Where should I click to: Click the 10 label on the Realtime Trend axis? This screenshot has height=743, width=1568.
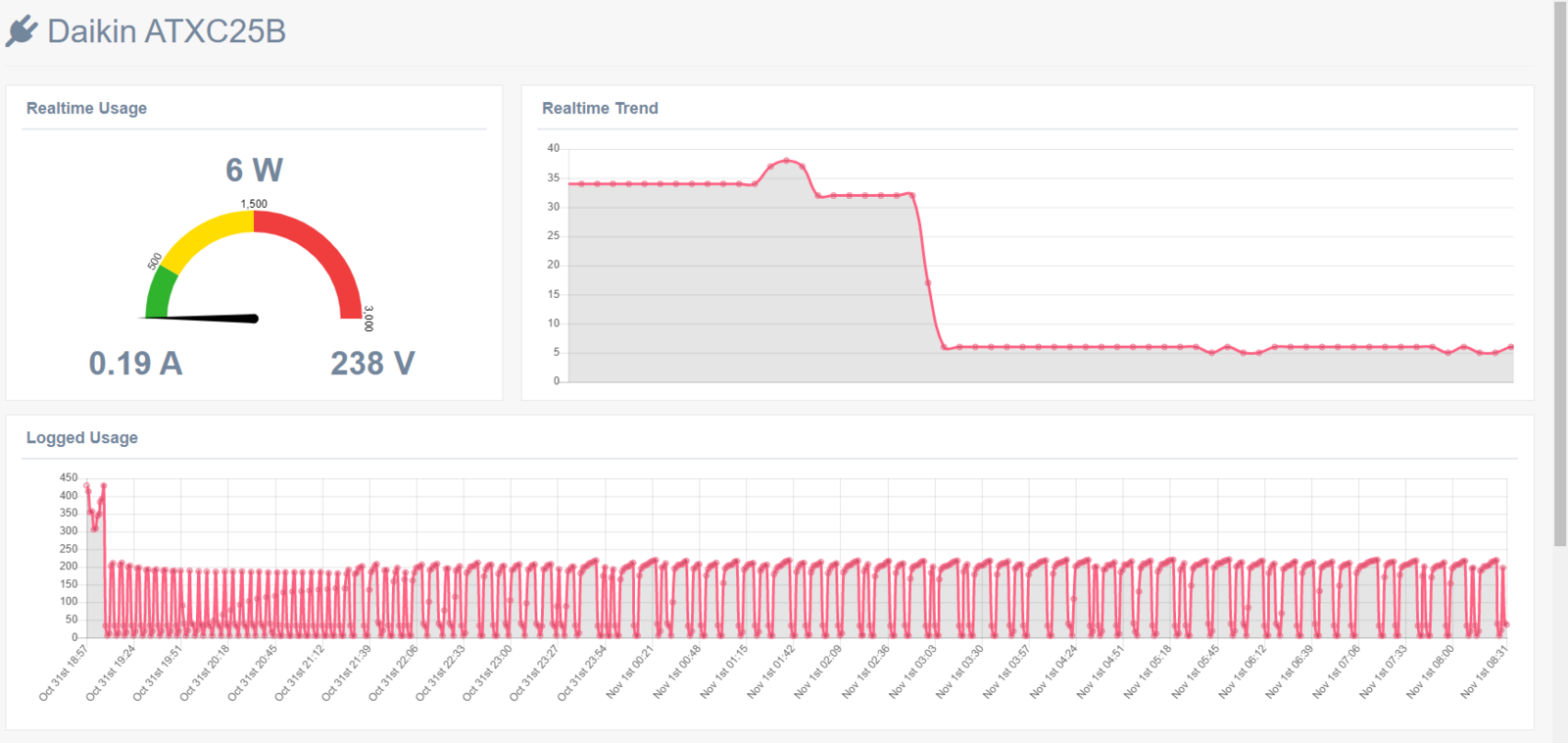point(554,322)
